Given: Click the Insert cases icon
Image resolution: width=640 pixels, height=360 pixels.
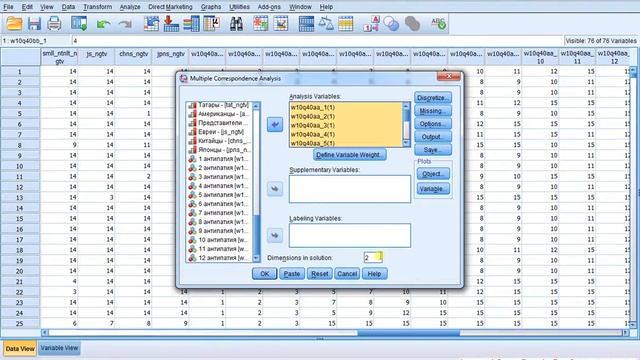Looking at the screenshot, I should 260,24.
